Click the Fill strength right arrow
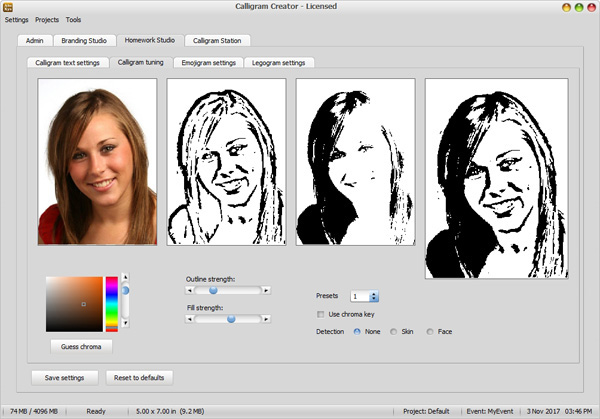Screen dimensions: 600x419 click(x=266, y=319)
